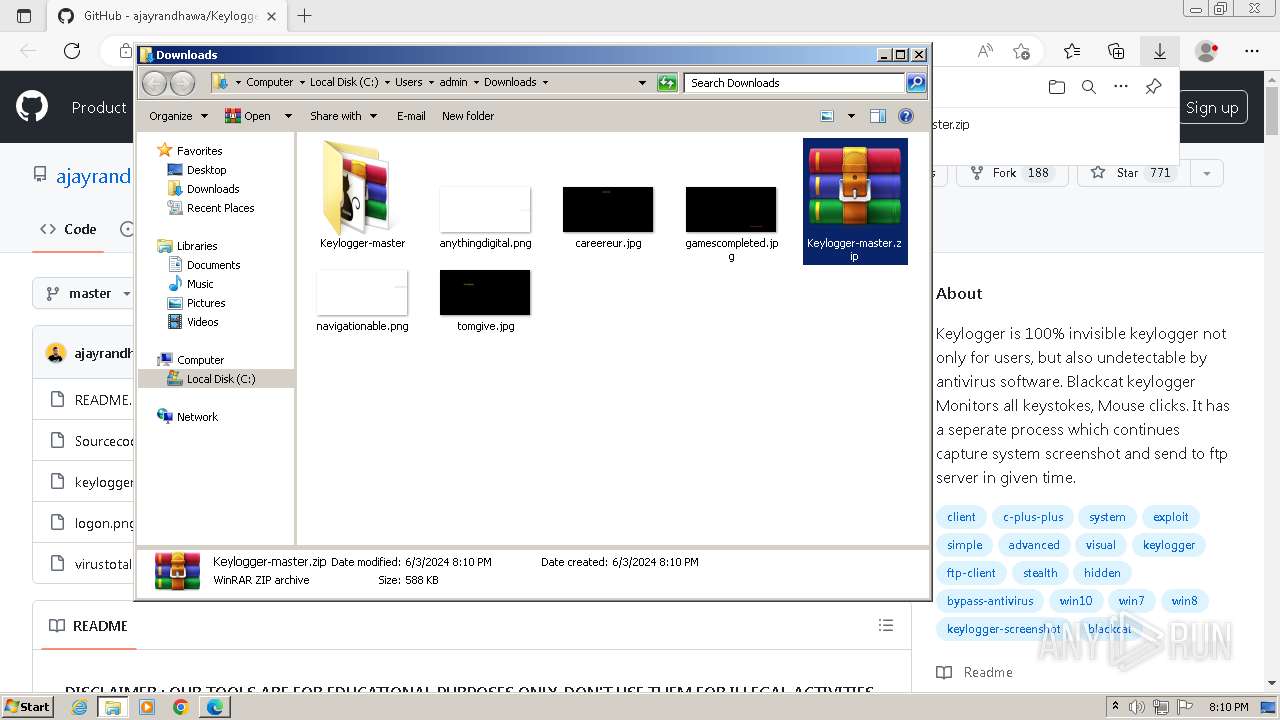Image resolution: width=1280 pixels, height=720 pixels.
Task: Open the Windows Start menu
Action: [28, 706]
